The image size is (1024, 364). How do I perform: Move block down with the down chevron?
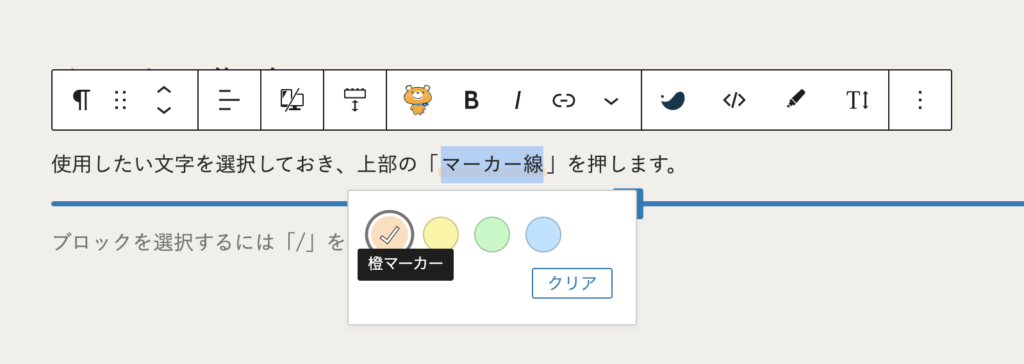(164, 110)
